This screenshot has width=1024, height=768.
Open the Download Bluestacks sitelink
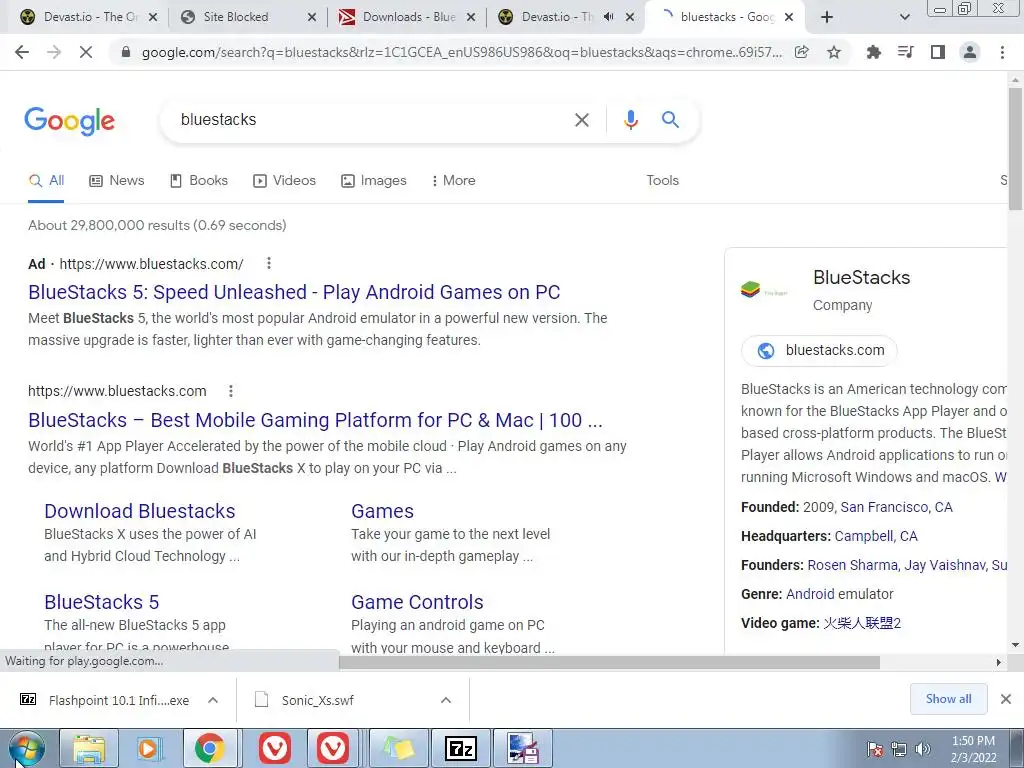[x=140, y=511]
